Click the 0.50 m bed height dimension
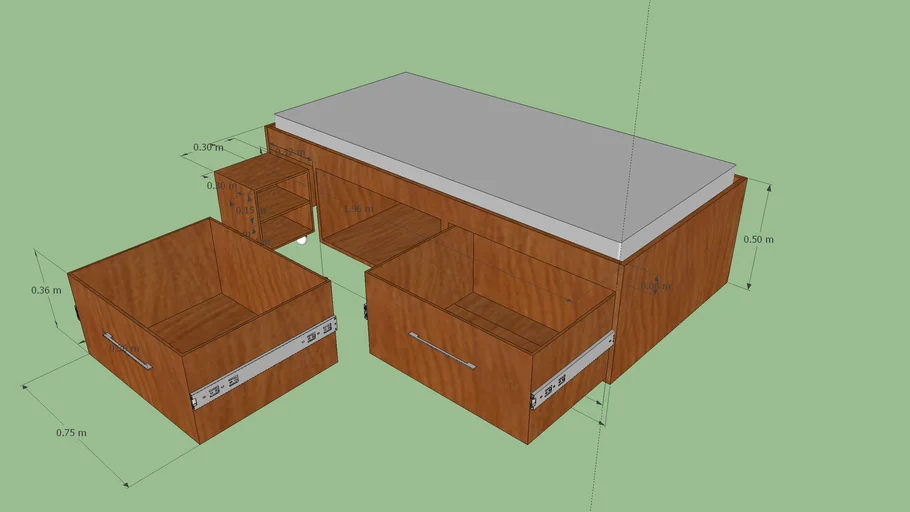Viewport: 910px width, 512px height. coord(758,239)
